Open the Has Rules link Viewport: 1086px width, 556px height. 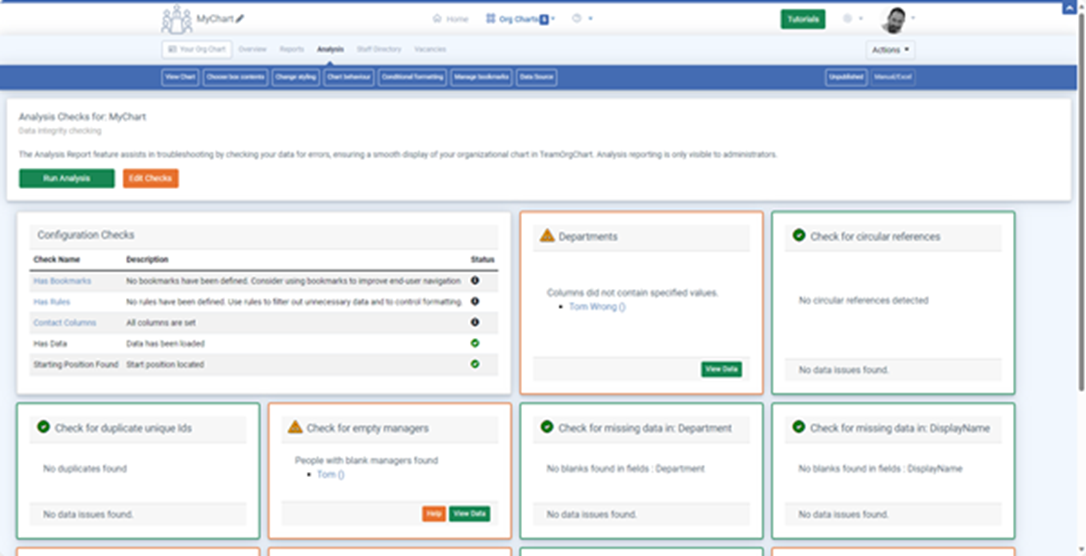(x=52, y=302)
